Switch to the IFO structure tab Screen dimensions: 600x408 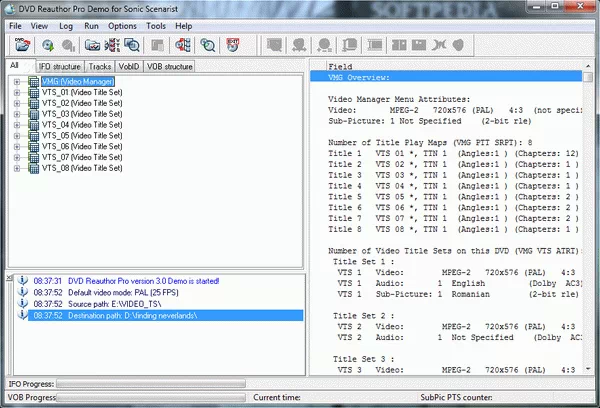point(59,66)
